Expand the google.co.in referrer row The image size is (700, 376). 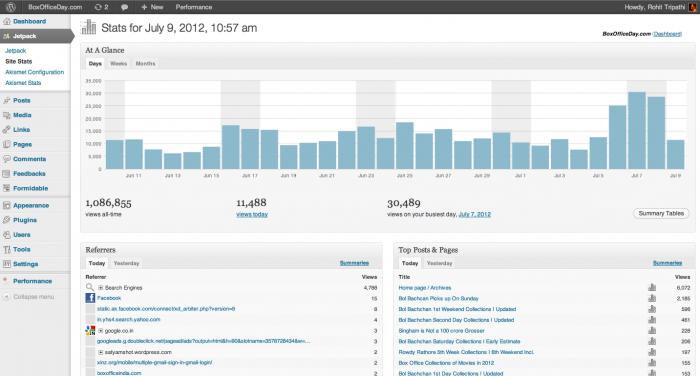click(x=101, y=331)
